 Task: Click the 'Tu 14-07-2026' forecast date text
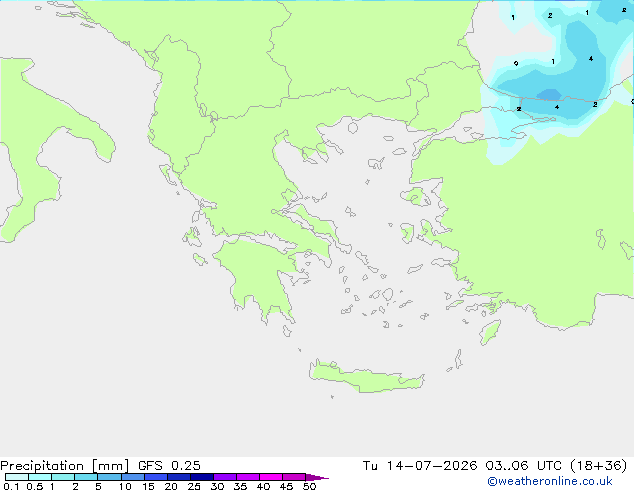pos(420,466)
